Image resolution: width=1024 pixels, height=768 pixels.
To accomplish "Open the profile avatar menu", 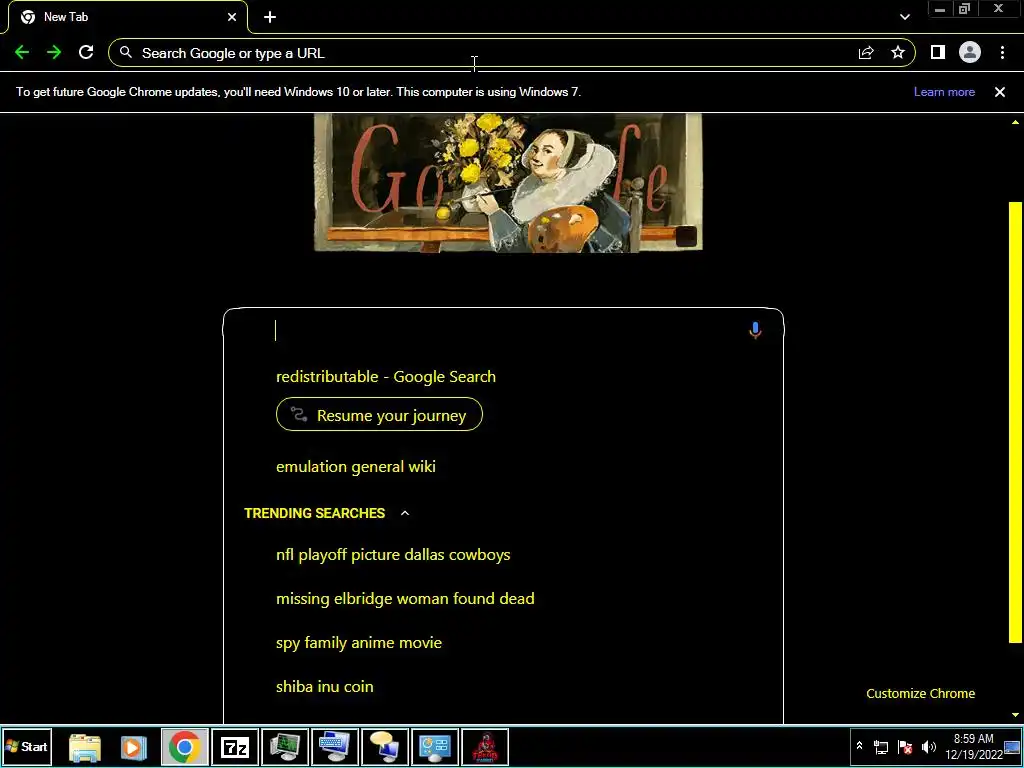I will 970,52.
